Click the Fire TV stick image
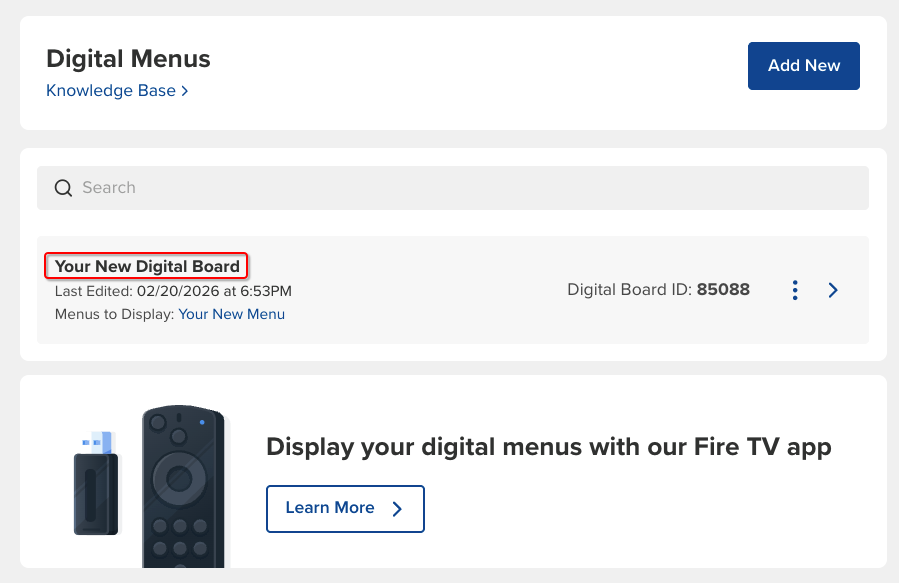The height and width of the screenshot is (583, 899). [96, 483]
